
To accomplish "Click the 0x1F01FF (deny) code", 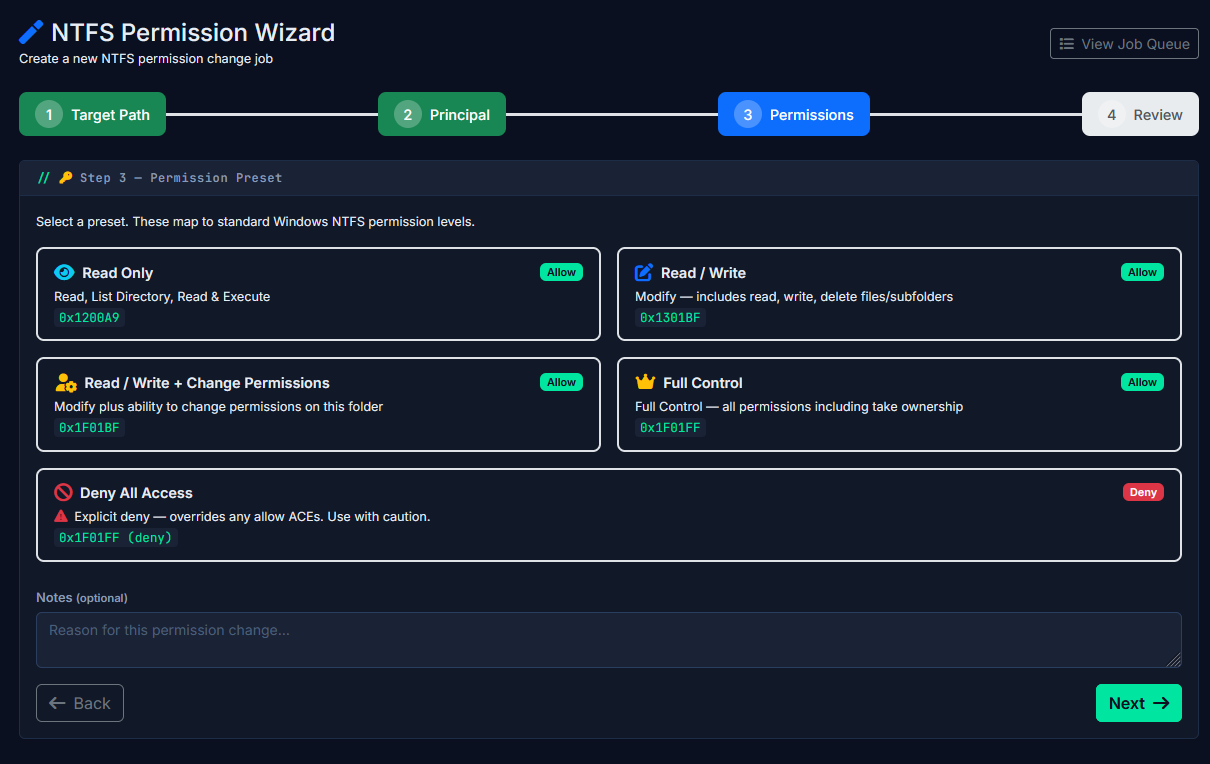I will (x=116, y=538).
